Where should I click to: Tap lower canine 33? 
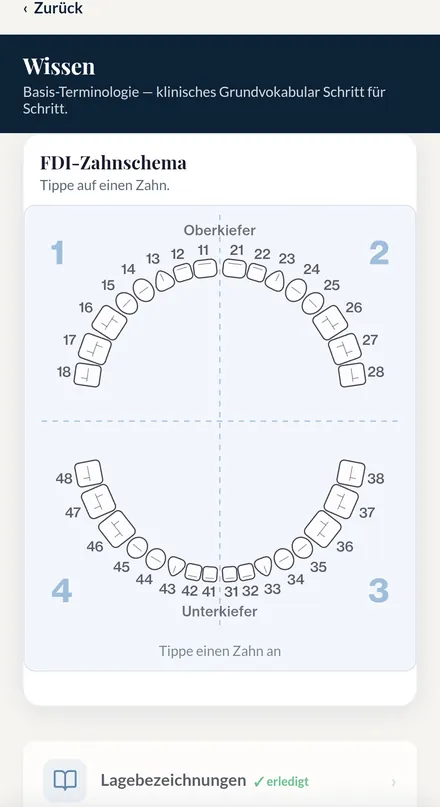pos(263,566)
